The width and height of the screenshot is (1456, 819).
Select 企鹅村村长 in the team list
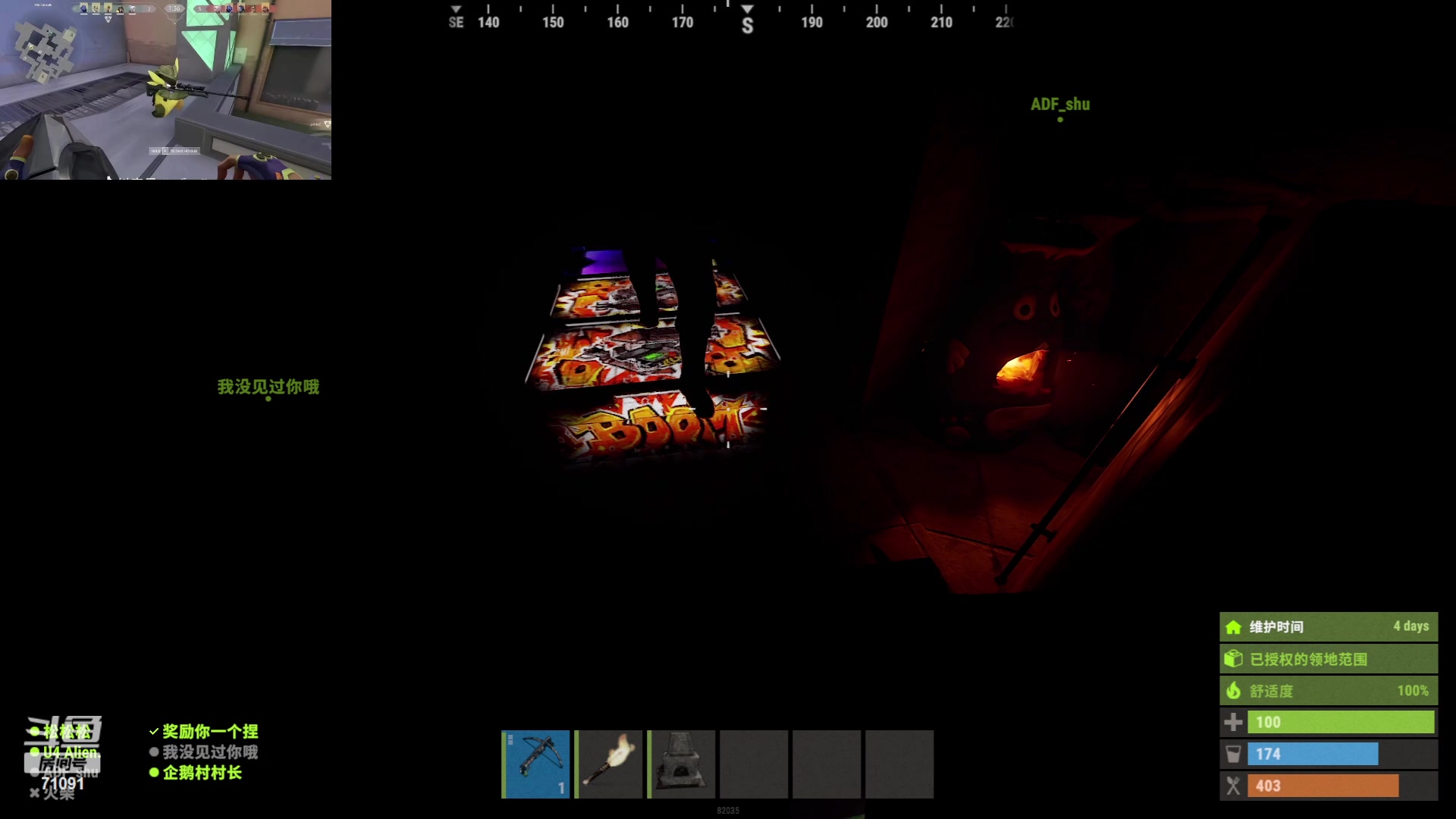pyautogui.click(x=202, y=773)
